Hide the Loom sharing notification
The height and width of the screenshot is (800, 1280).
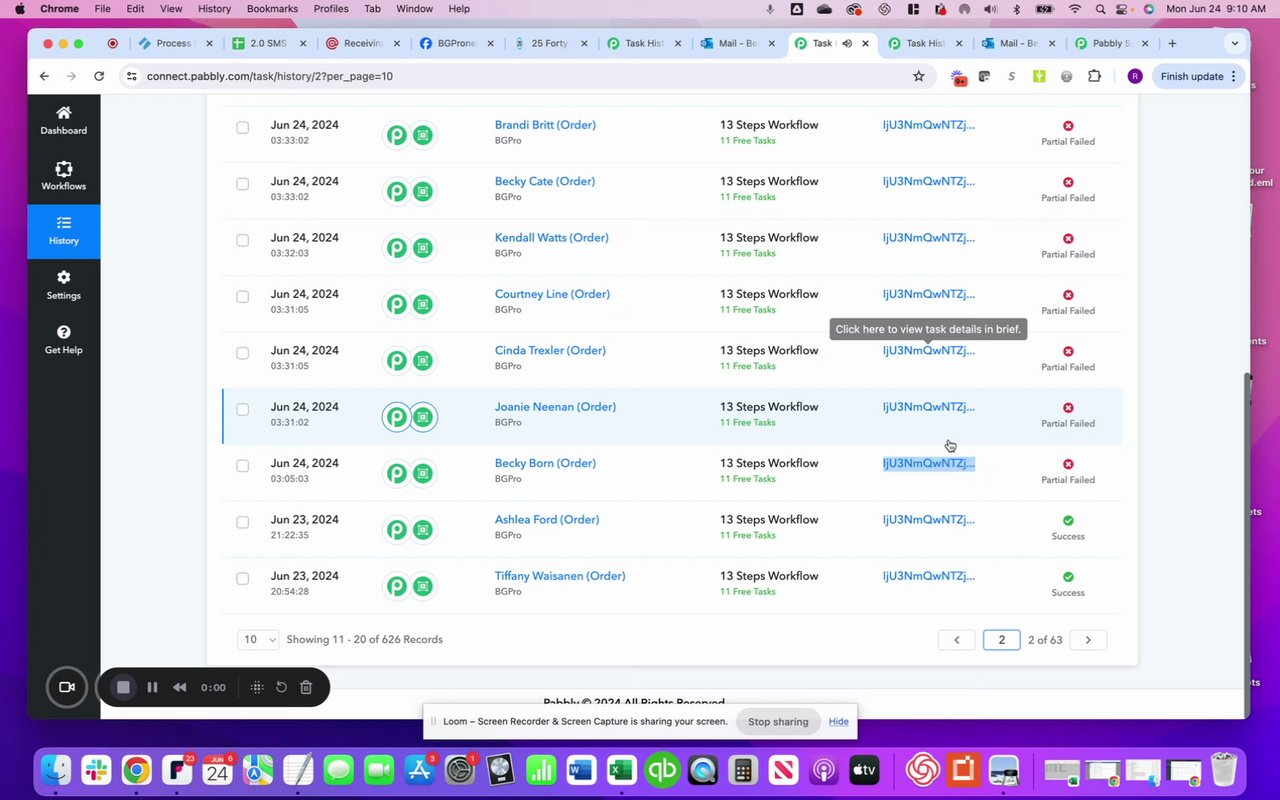(x=839, y=722)
